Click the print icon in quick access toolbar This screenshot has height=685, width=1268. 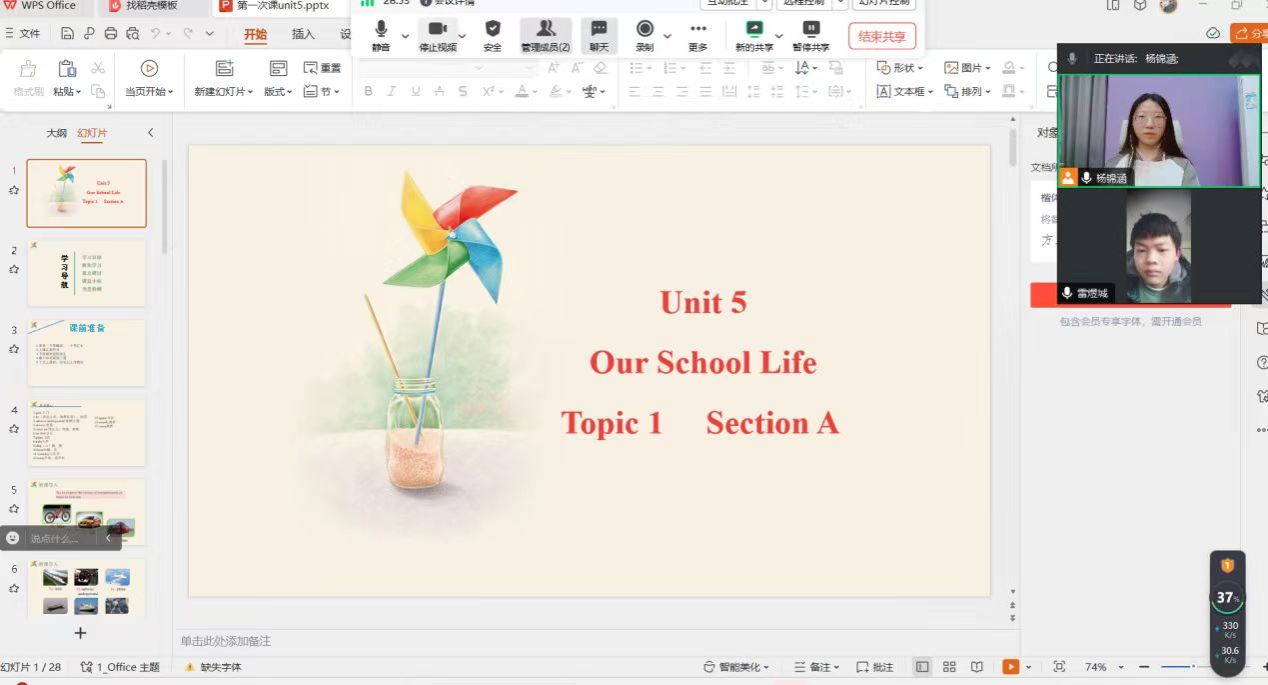click(x=111, y=33)
